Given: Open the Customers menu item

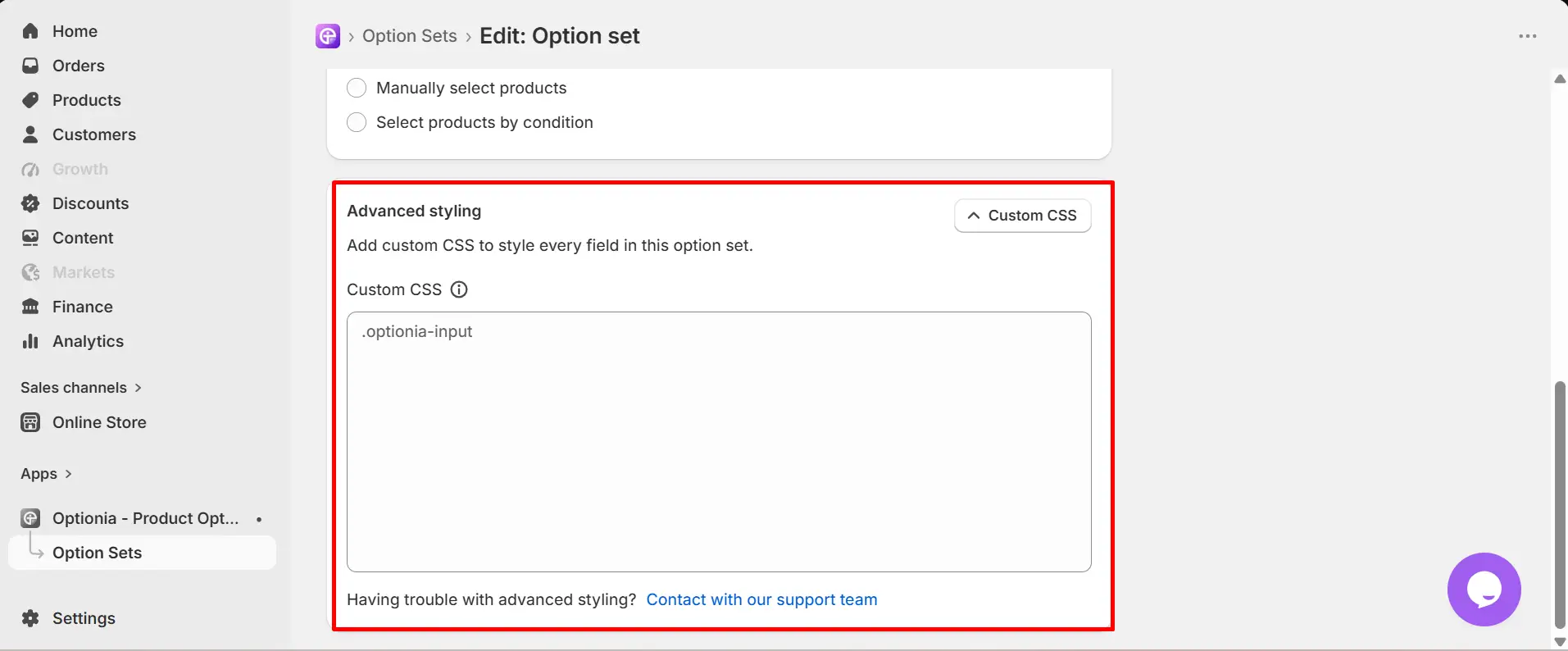Looking at the screenshot, I should click(x=94, y=134).
